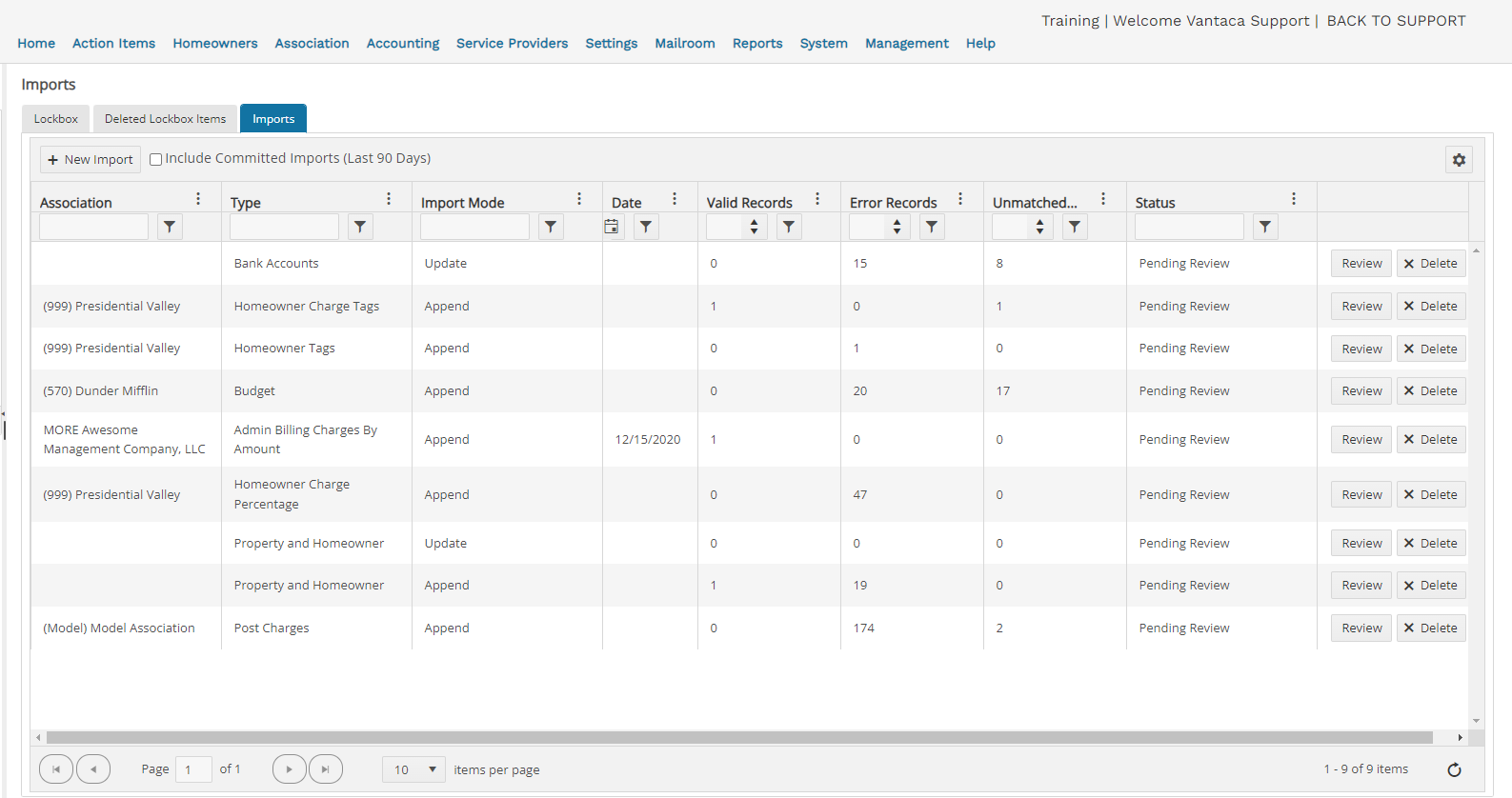Delete the Post Charges import

(1431, 628)
